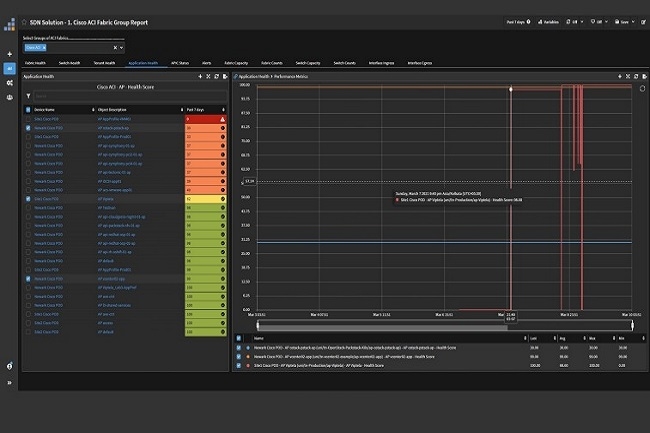Viewport: 650px width, 433px height.
Task: Uncheck the AP ostack-pstack-ap row checkbox
Action: click(28, 128)
